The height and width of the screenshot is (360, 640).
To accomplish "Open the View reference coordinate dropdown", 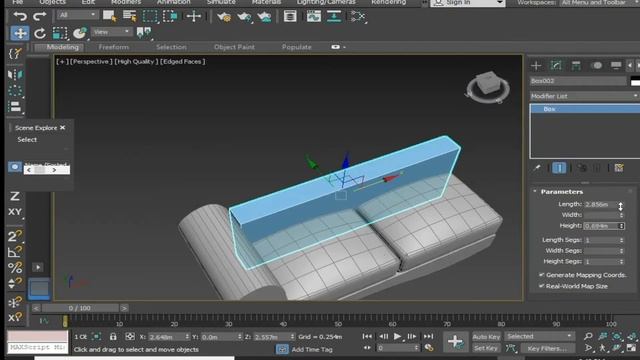I will click(111, 32).
